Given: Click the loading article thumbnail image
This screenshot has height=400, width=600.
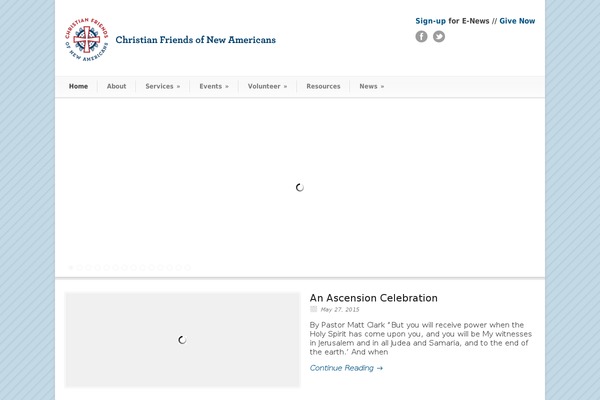Looking at the screenshot, I should (x=183, y=340).
